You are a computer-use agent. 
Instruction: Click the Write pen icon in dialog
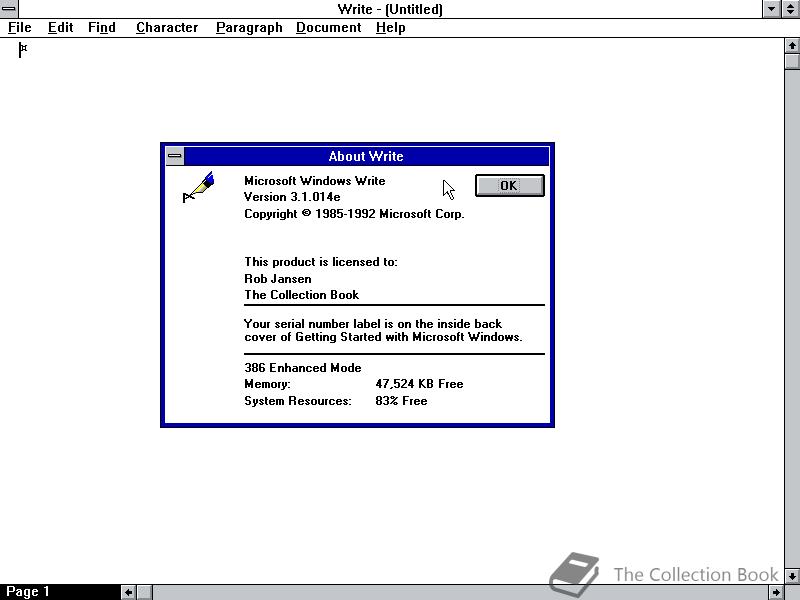pos(198,187)
